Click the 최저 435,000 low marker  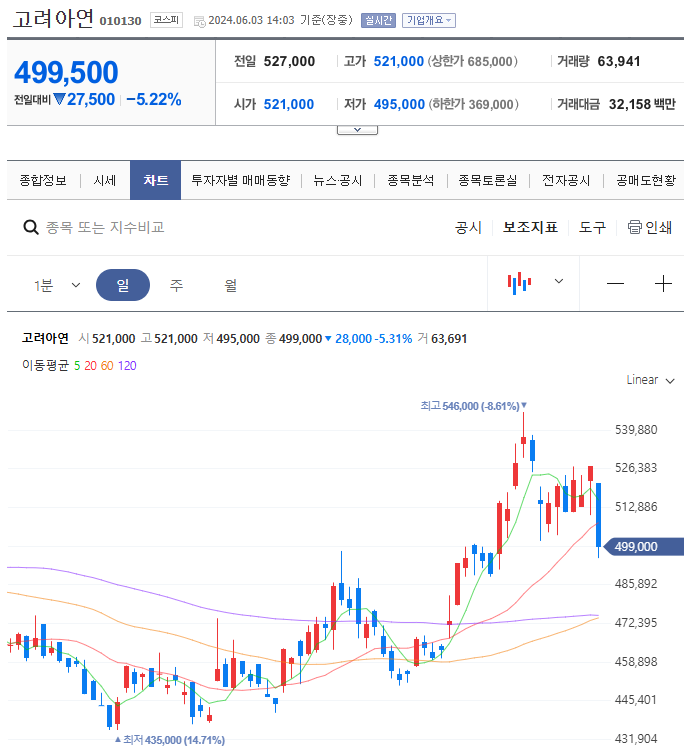pyautogui.click(x=170, y=740)
